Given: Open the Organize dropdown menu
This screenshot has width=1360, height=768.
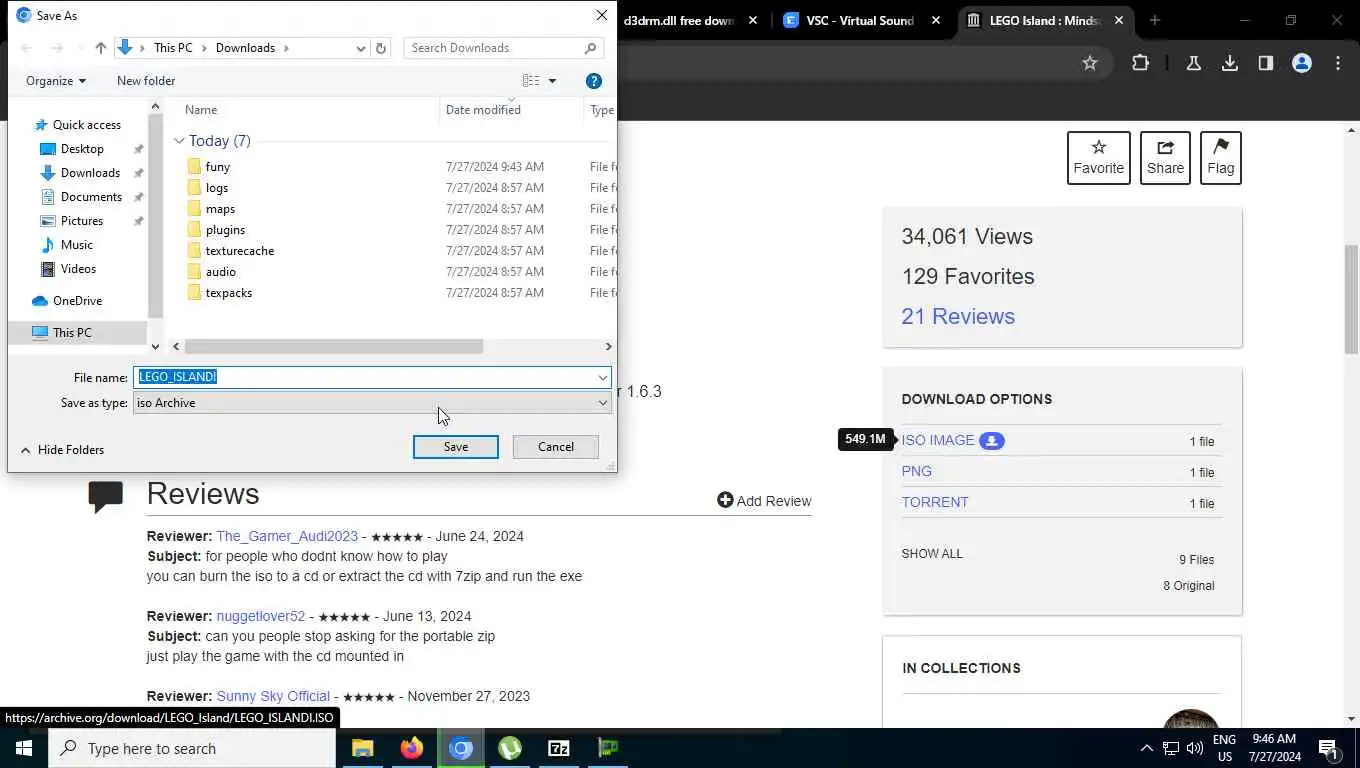Looking at the screenshot, I should coord(56,81).
